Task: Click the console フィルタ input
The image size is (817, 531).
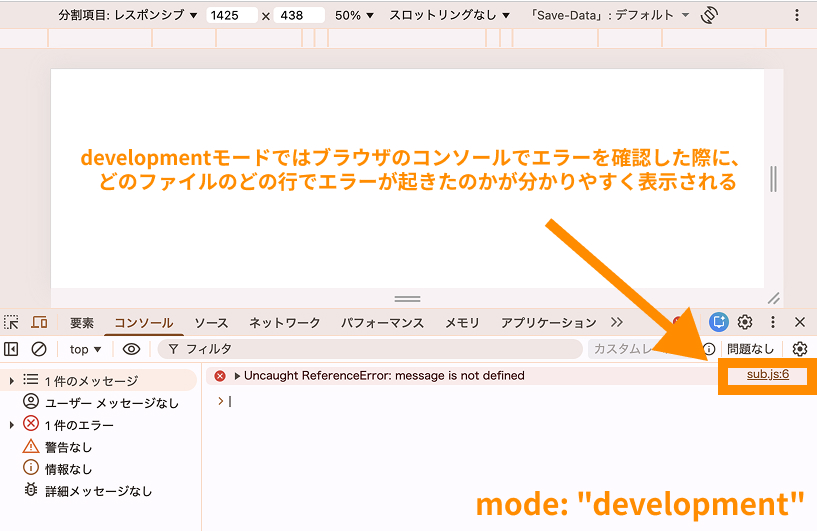Action: pos(370,349)
